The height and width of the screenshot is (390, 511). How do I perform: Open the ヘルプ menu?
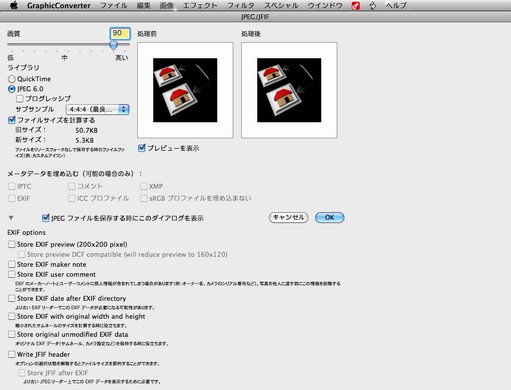pyautogui.click(x=396, y=6)
